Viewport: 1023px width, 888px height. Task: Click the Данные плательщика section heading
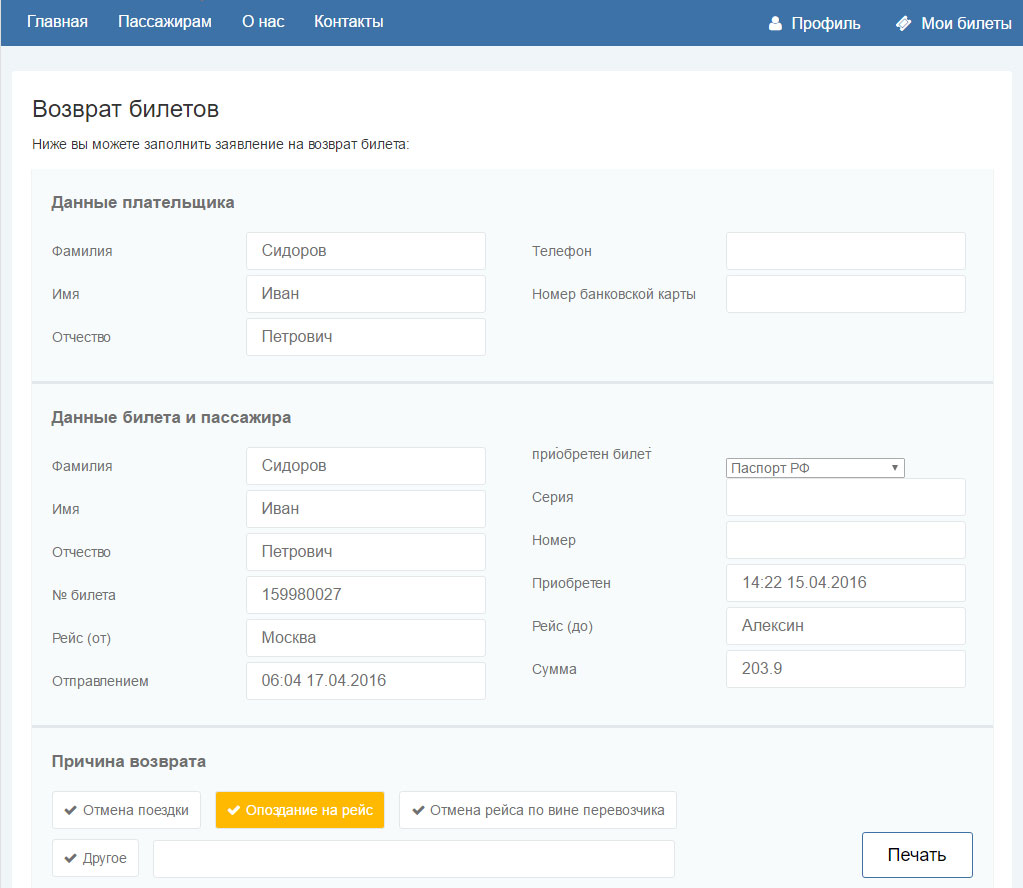tap(143, 203)
